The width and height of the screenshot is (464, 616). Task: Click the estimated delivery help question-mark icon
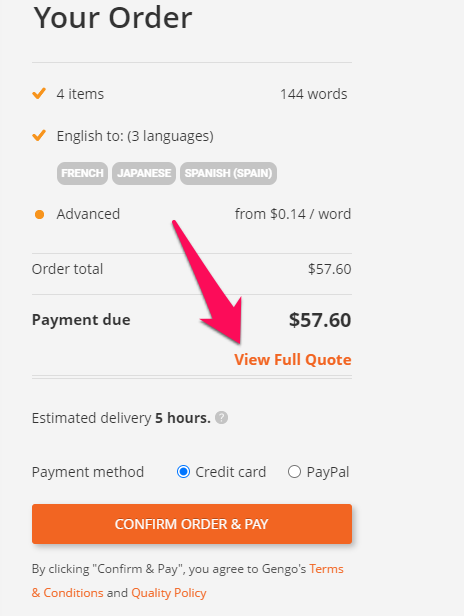point(222,418)
